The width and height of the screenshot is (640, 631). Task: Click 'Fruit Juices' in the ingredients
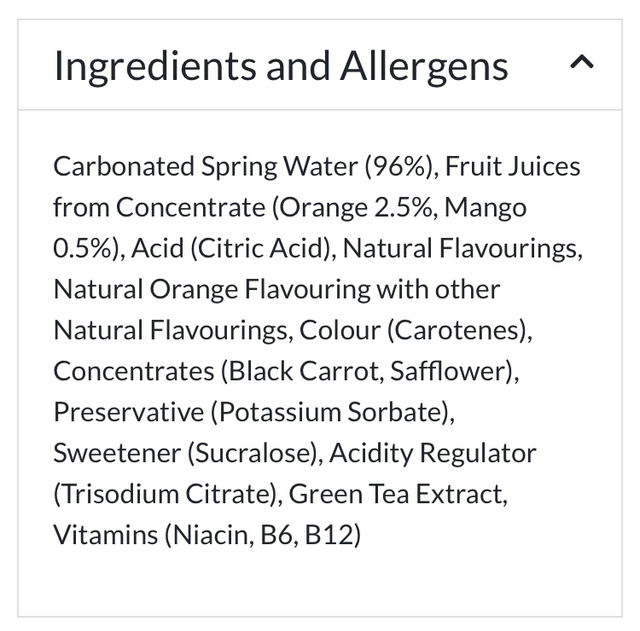click(x=513, y=166)
